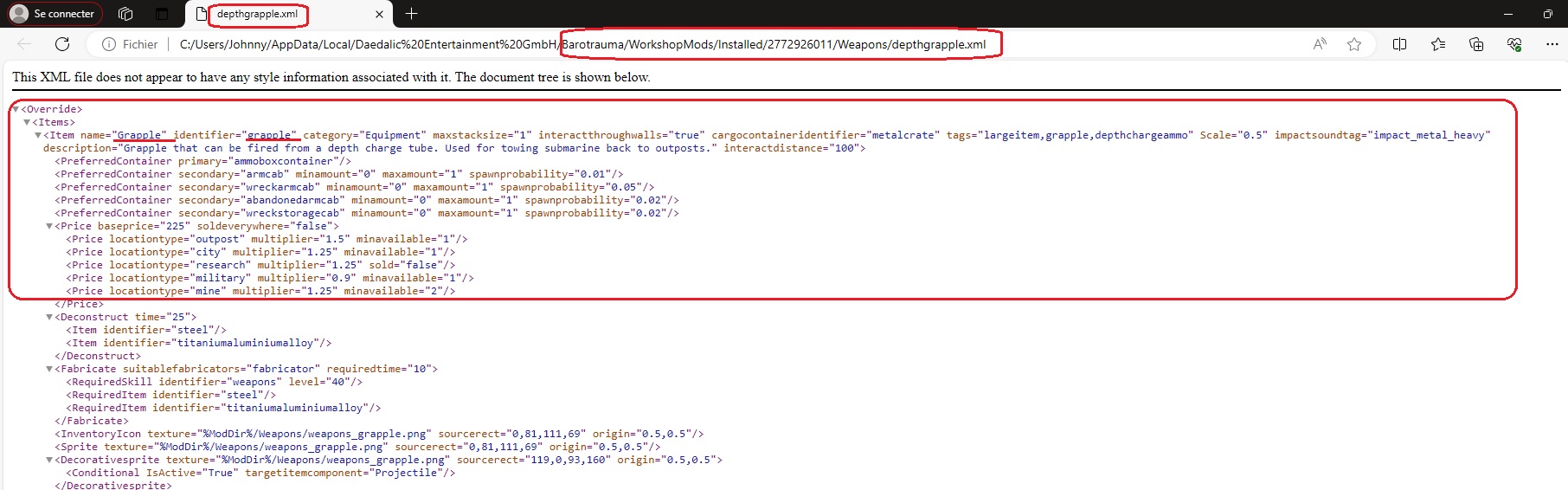Collapse the Items node
This screenshot has width=1568, height=490.
[x=27, y=122]
